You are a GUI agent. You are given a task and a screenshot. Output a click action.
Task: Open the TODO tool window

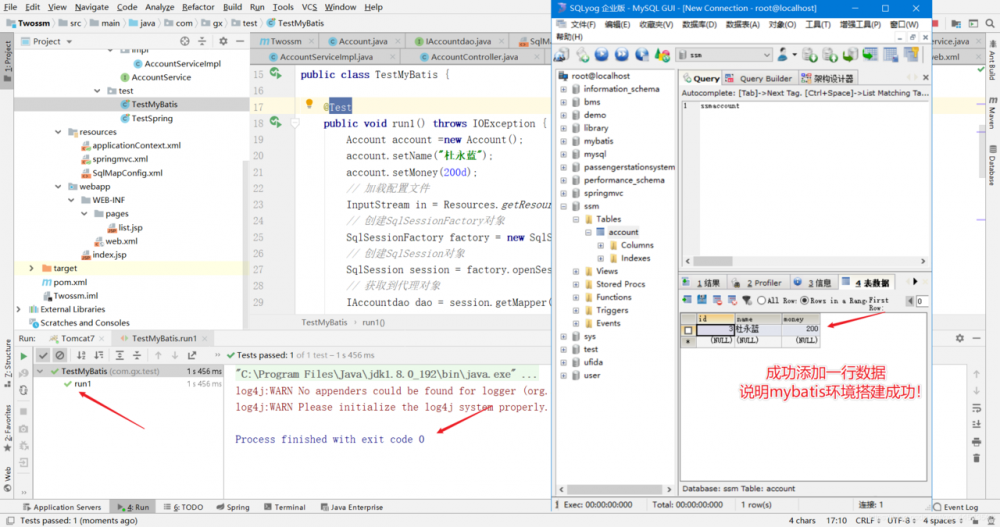tap(188, 507)
